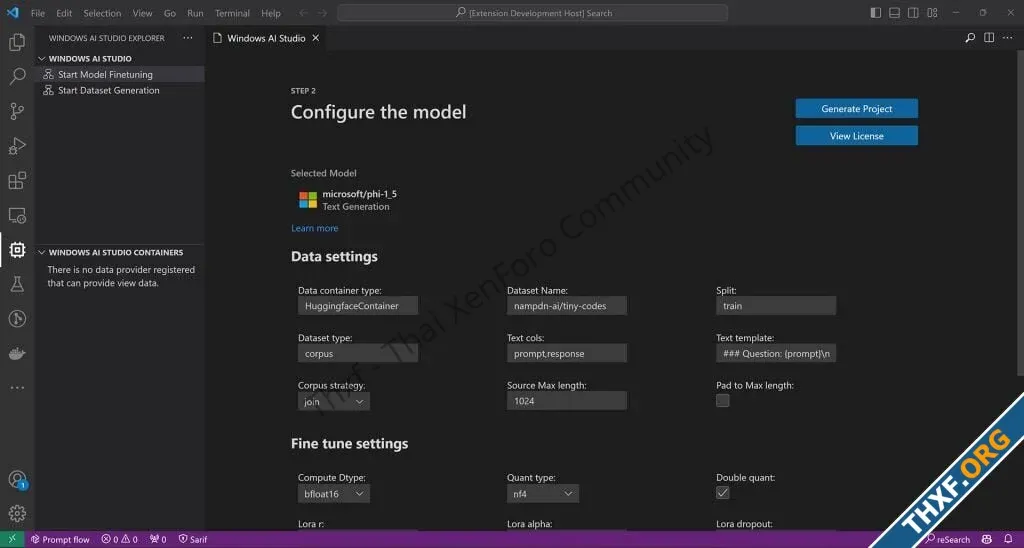Screen dimensions: 1024x548
Task: Click the ports indicator showing 0
Action: pyautogui.click(x=158, y=540)
